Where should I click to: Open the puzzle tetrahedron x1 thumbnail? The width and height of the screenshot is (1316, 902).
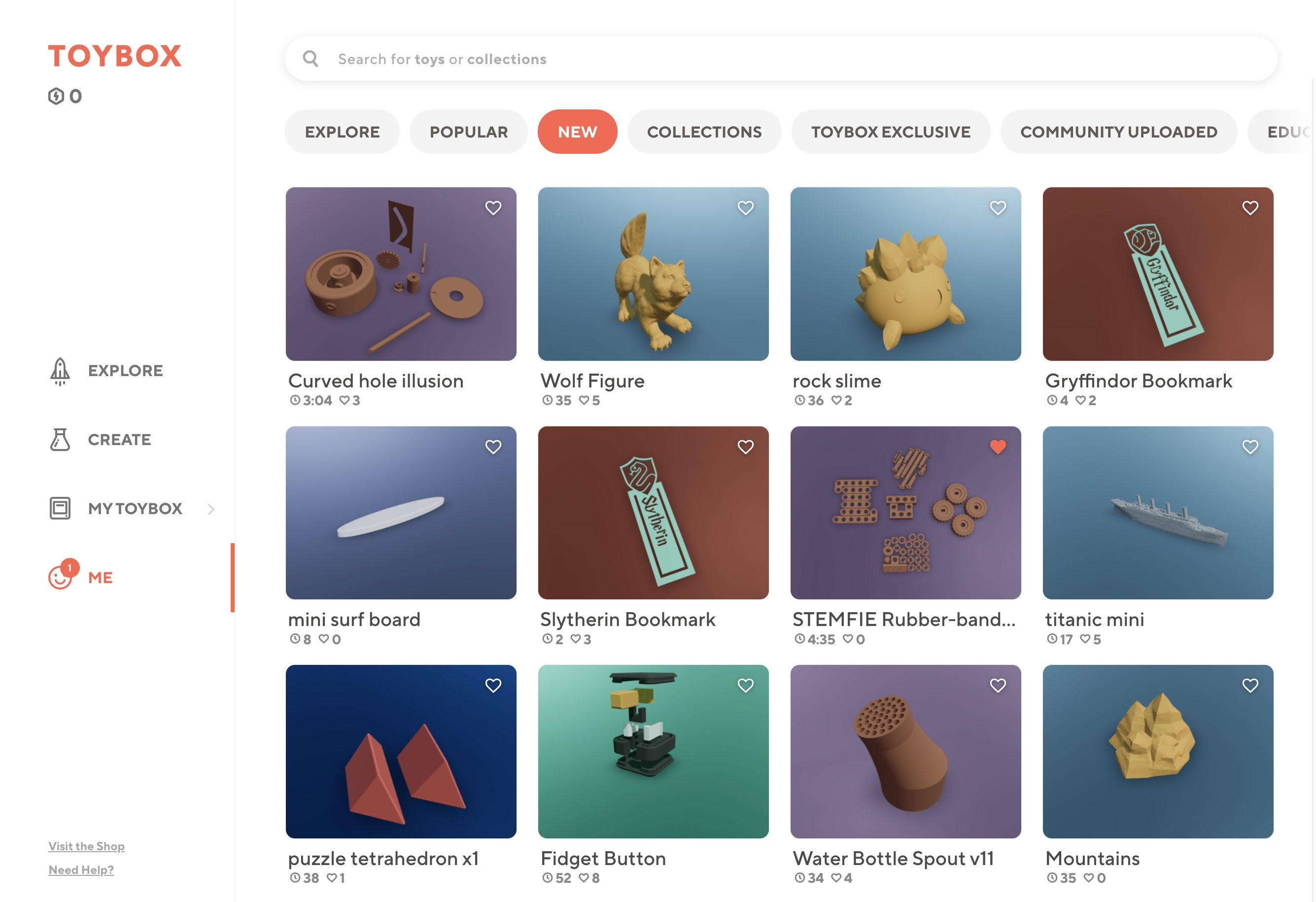point(401,752)
